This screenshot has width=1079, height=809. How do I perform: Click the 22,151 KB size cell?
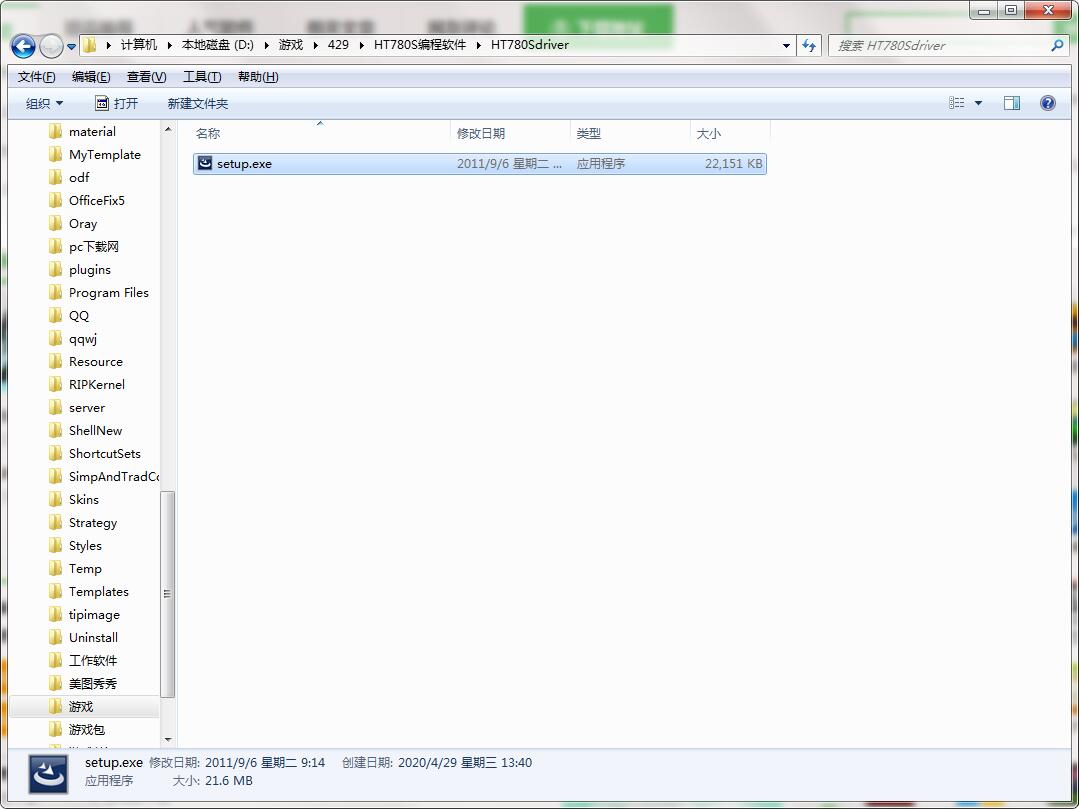(x=733, y=164)
